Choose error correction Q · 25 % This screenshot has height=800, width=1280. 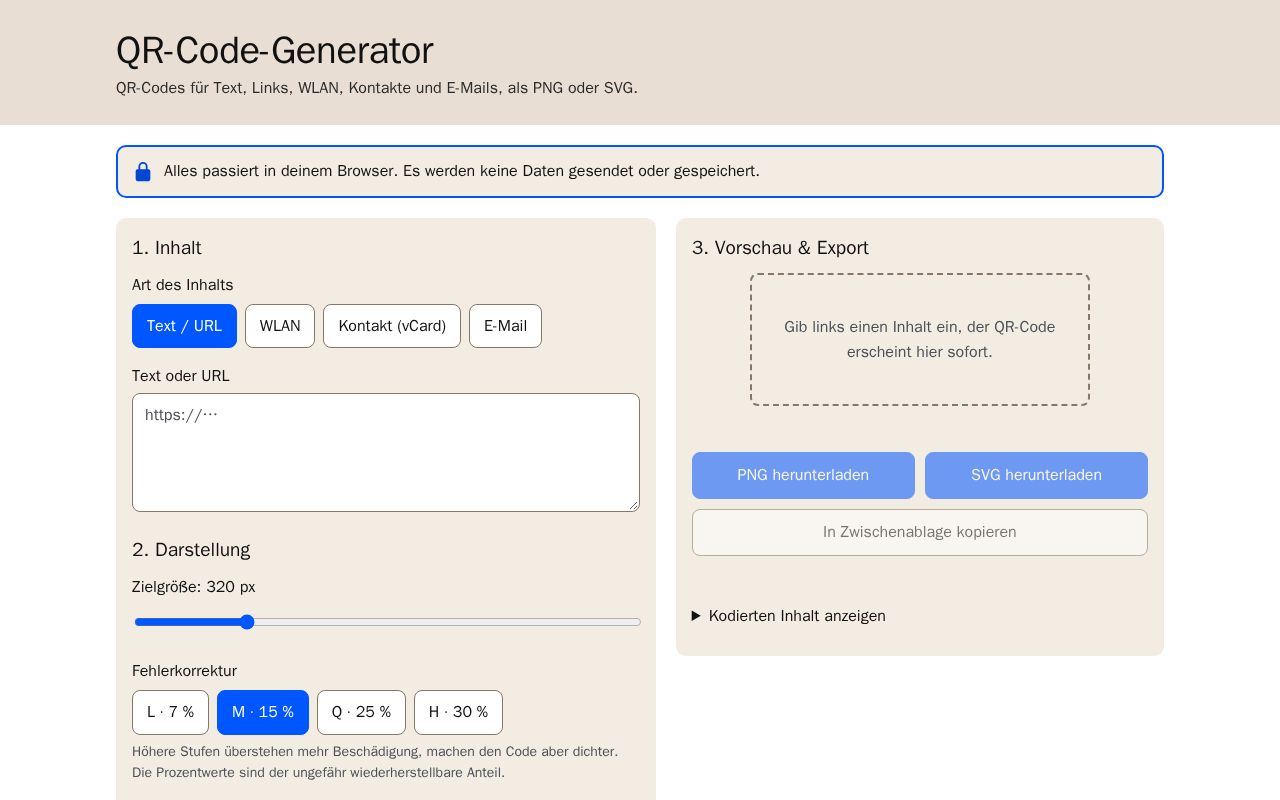(x=361, y=712)
